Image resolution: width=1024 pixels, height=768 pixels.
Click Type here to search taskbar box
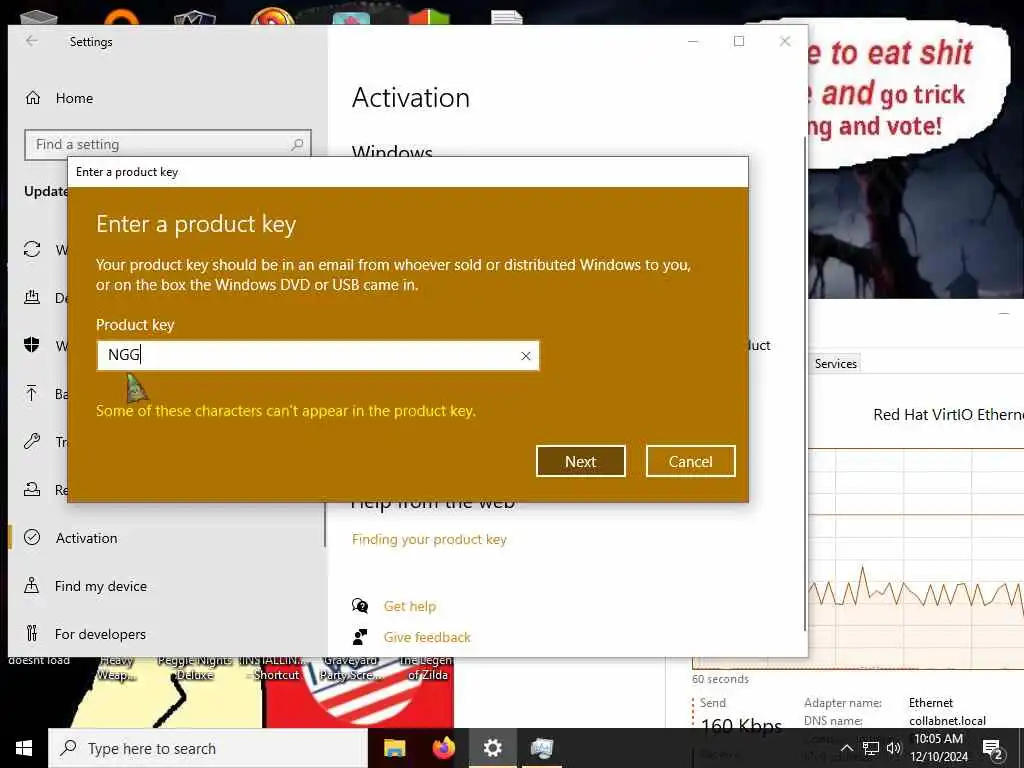tap(208, 748)
